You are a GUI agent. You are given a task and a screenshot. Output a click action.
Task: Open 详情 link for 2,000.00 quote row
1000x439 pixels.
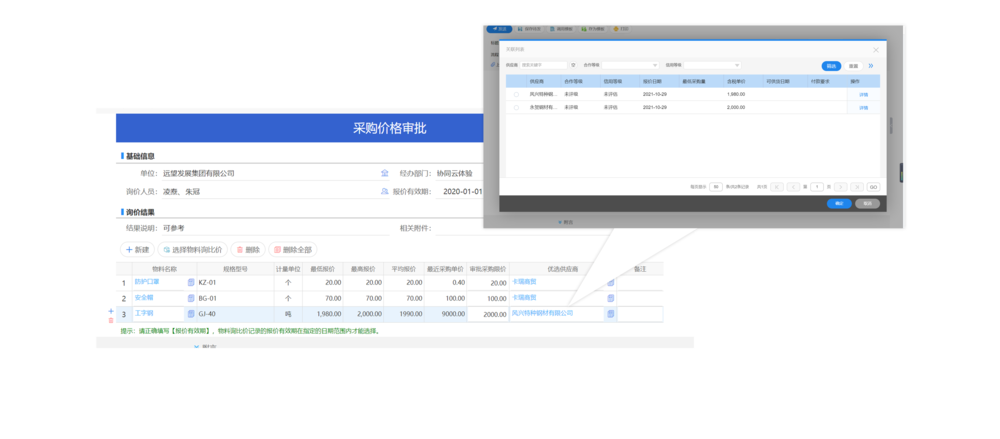(x=864, y=108)
